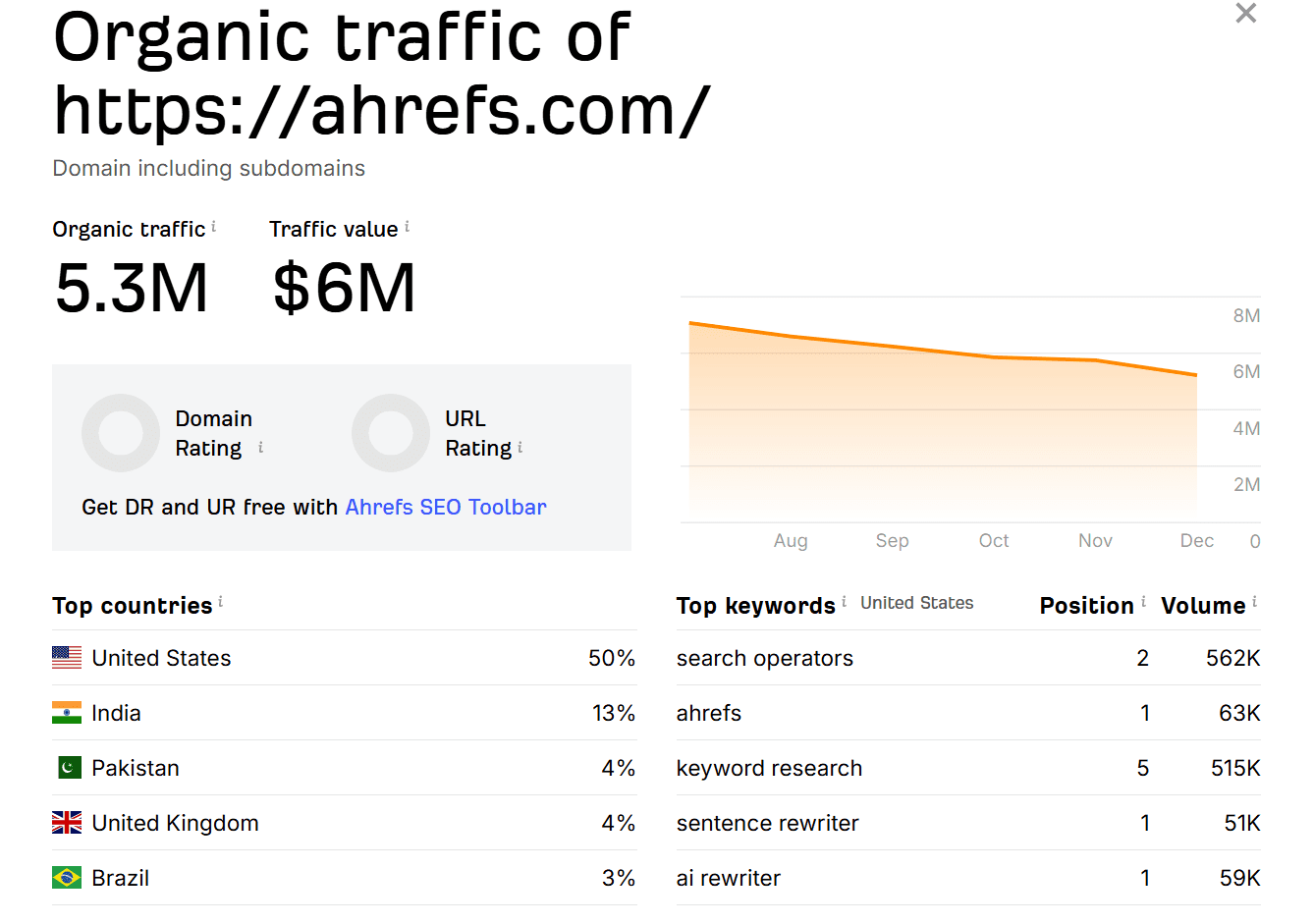This screenshot has width=1314, height=924.
Task: Click the URL Rating info icon
Action: pyautogui.click(x=520, y=447)
